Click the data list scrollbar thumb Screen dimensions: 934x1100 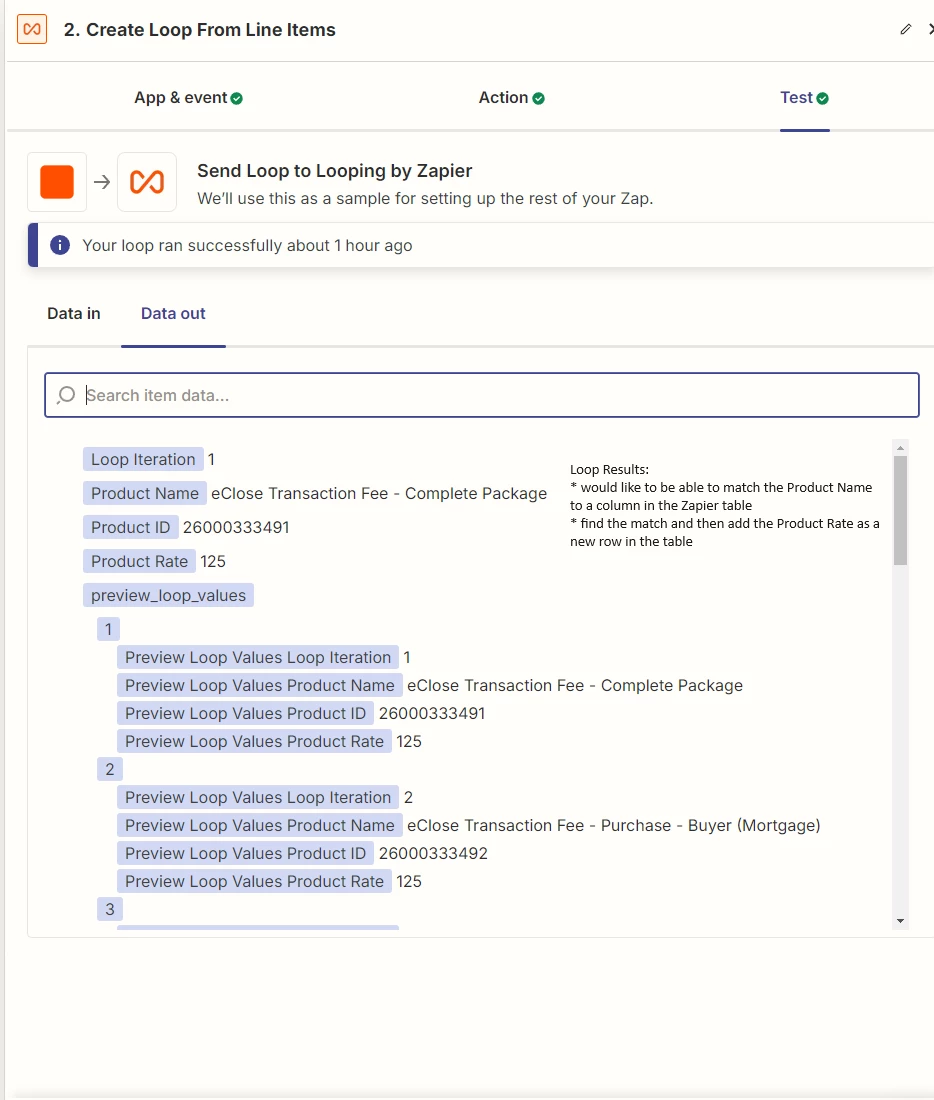(900, 510)
